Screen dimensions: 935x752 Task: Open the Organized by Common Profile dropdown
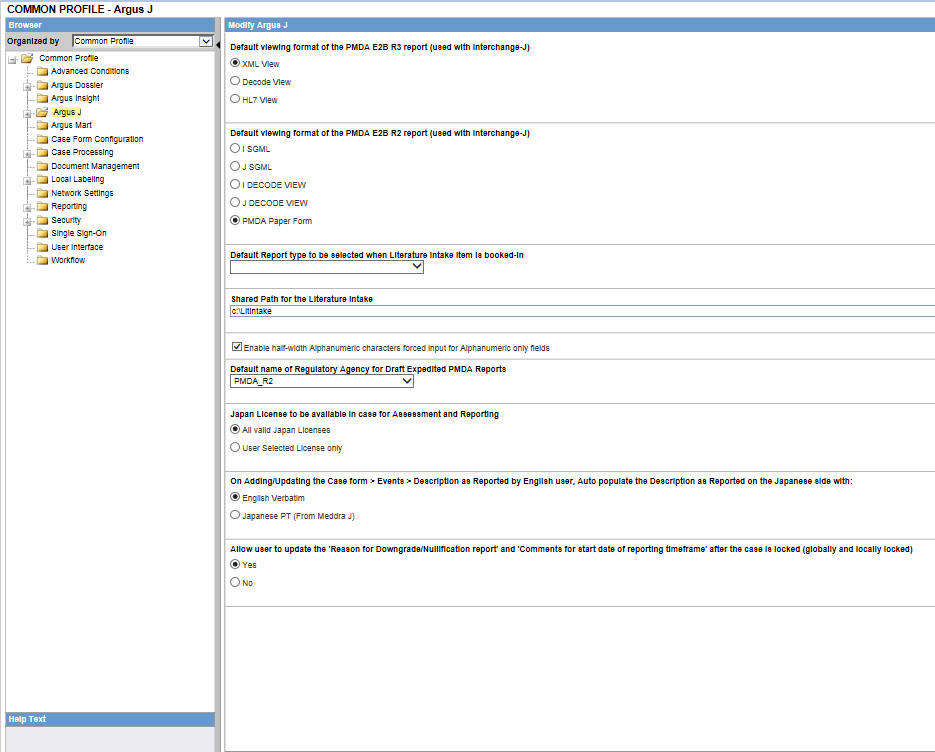coord(143,41)
